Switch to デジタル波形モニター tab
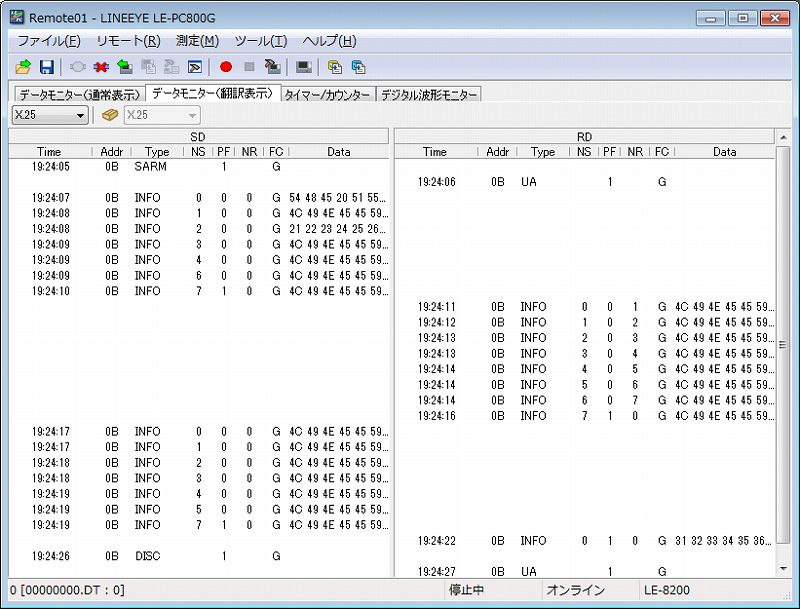800x609 pixels. pyautogui.click(x=428, y=95)
